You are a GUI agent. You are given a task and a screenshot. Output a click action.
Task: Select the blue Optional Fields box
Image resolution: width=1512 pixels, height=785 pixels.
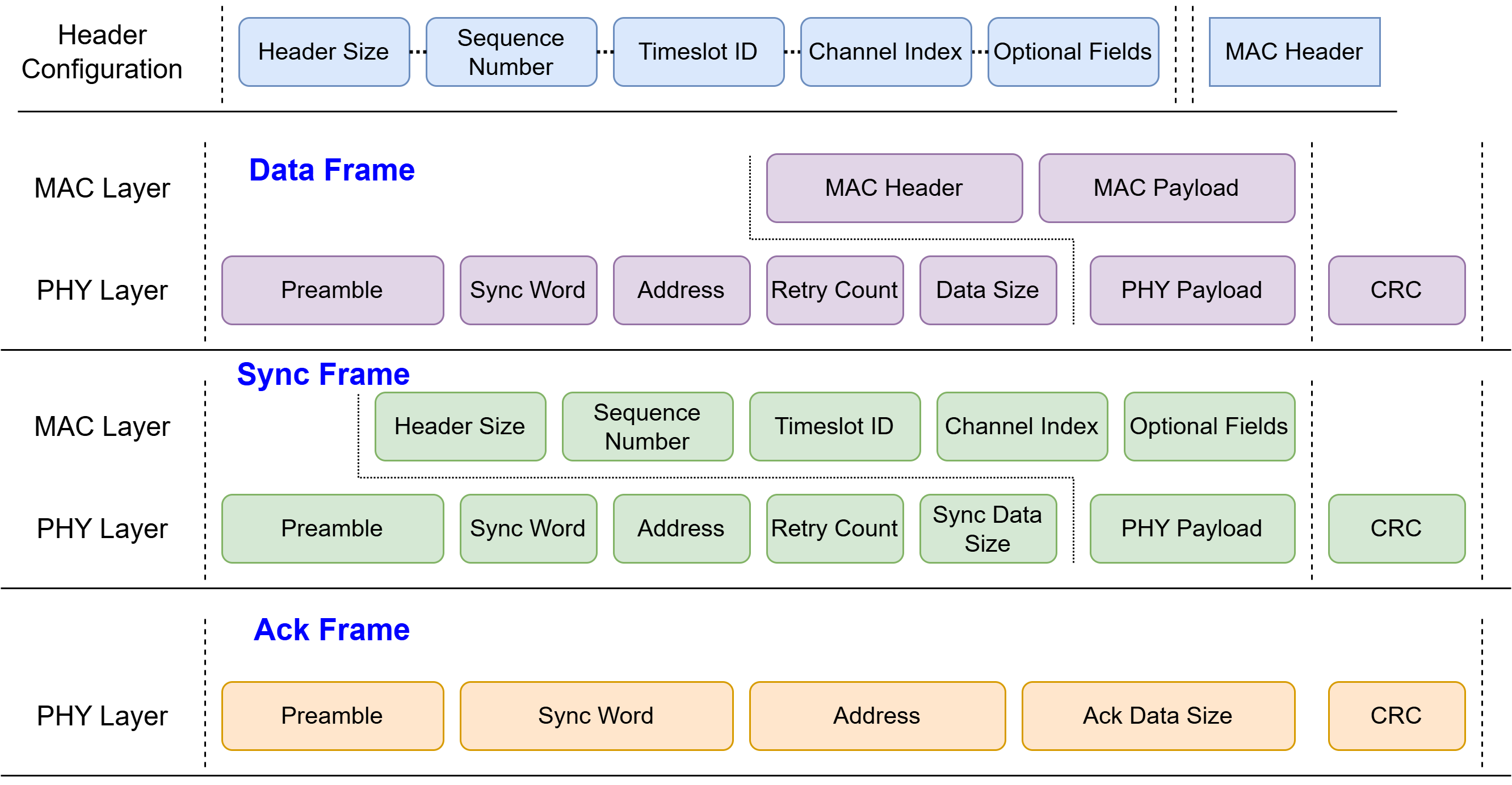click(x=1073, y=52)
